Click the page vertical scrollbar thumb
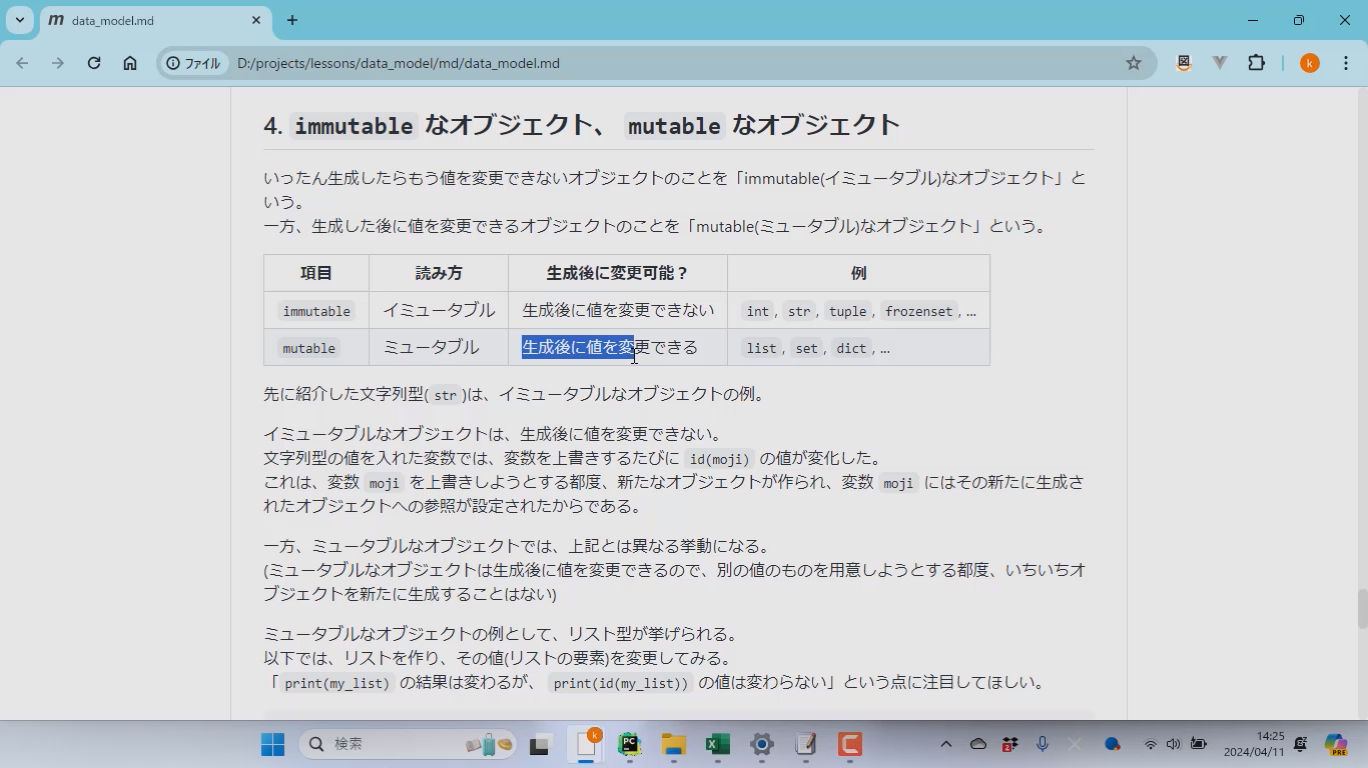 [1361, 609]
